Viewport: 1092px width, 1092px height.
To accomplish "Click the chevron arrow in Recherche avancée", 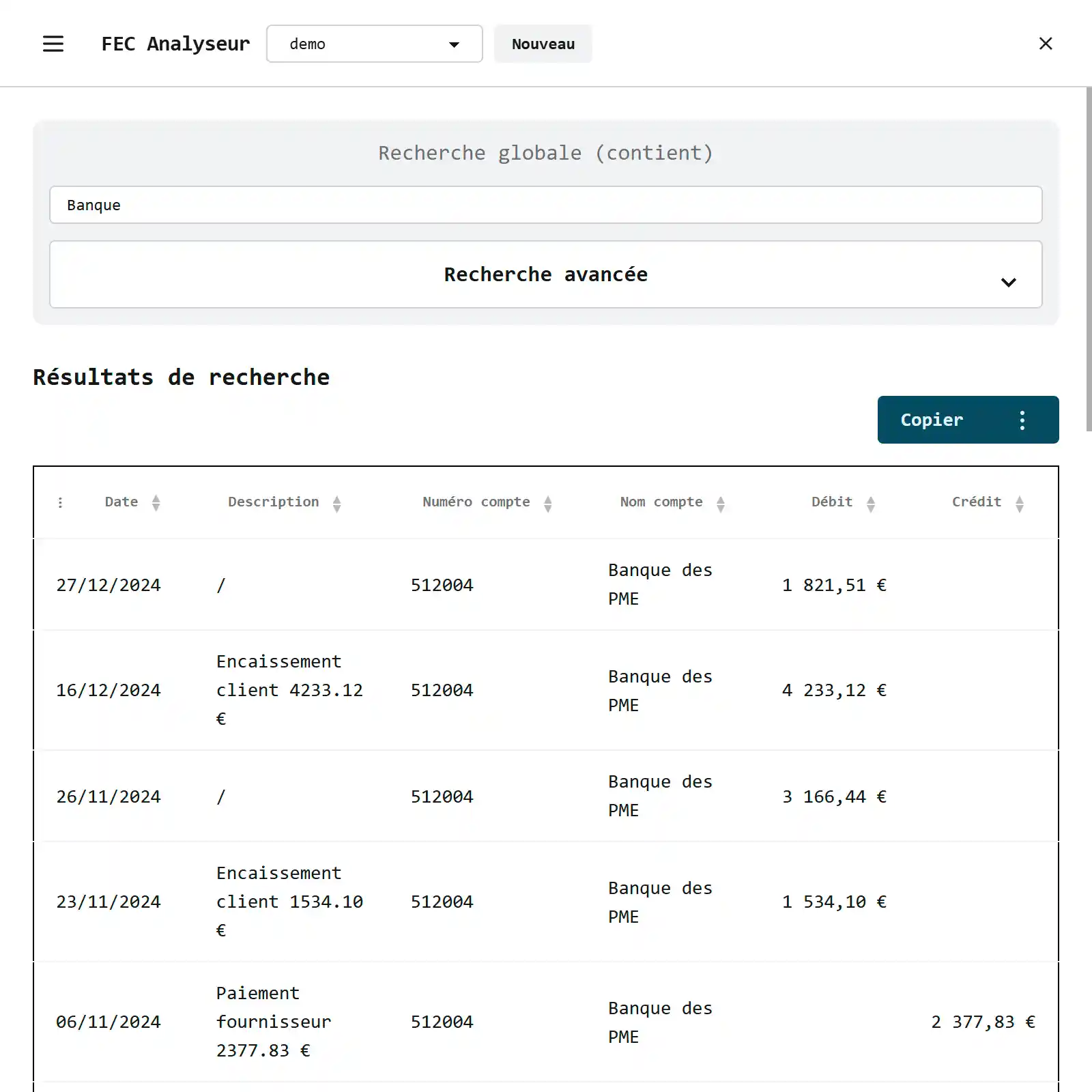I will point(1008,282).
